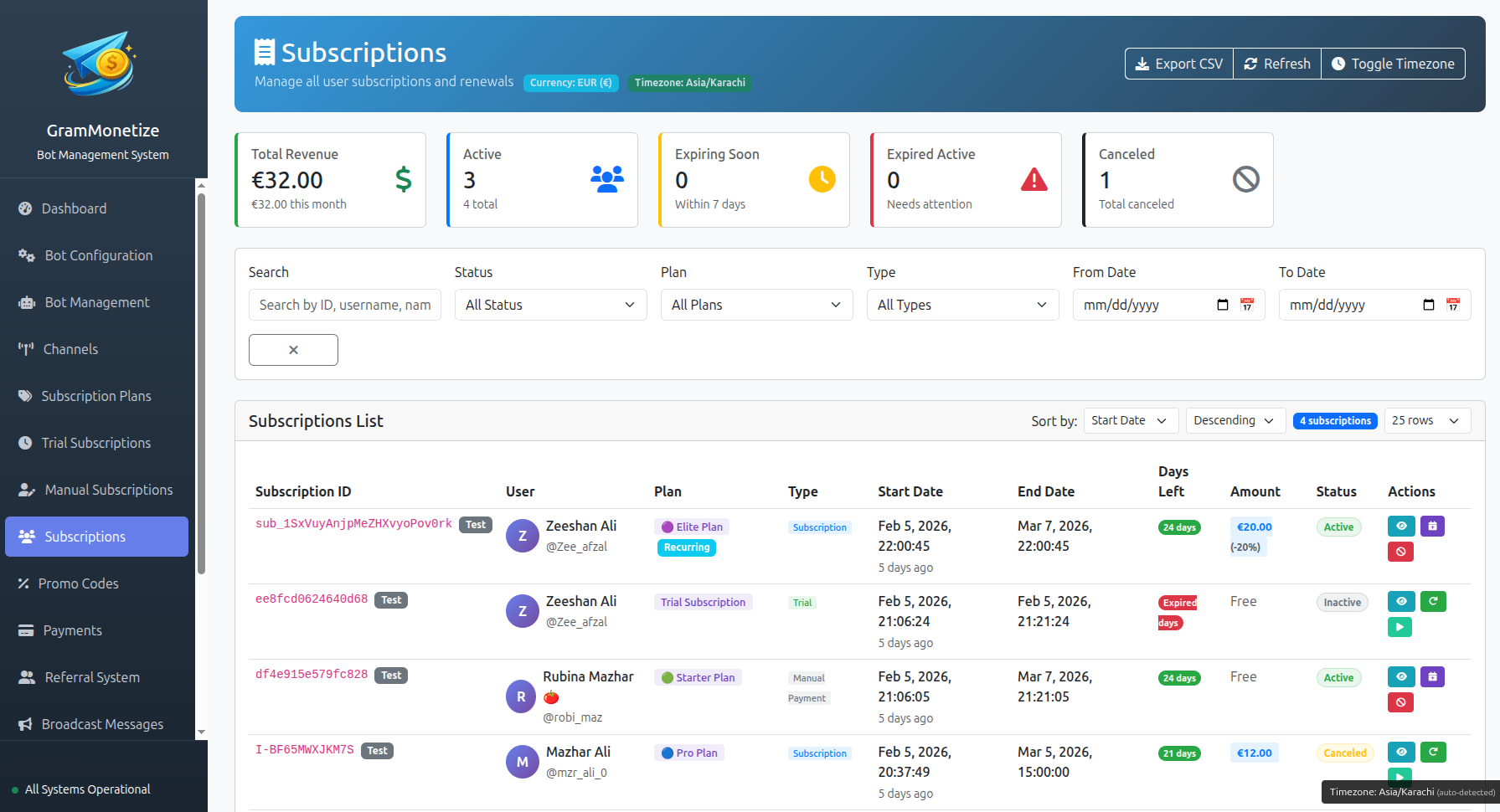This screenshot has height=812, width=1500.
Task: Change rows per page using 25 rows dropdown
Action: pyautogui.click(x=1426, y=420)
